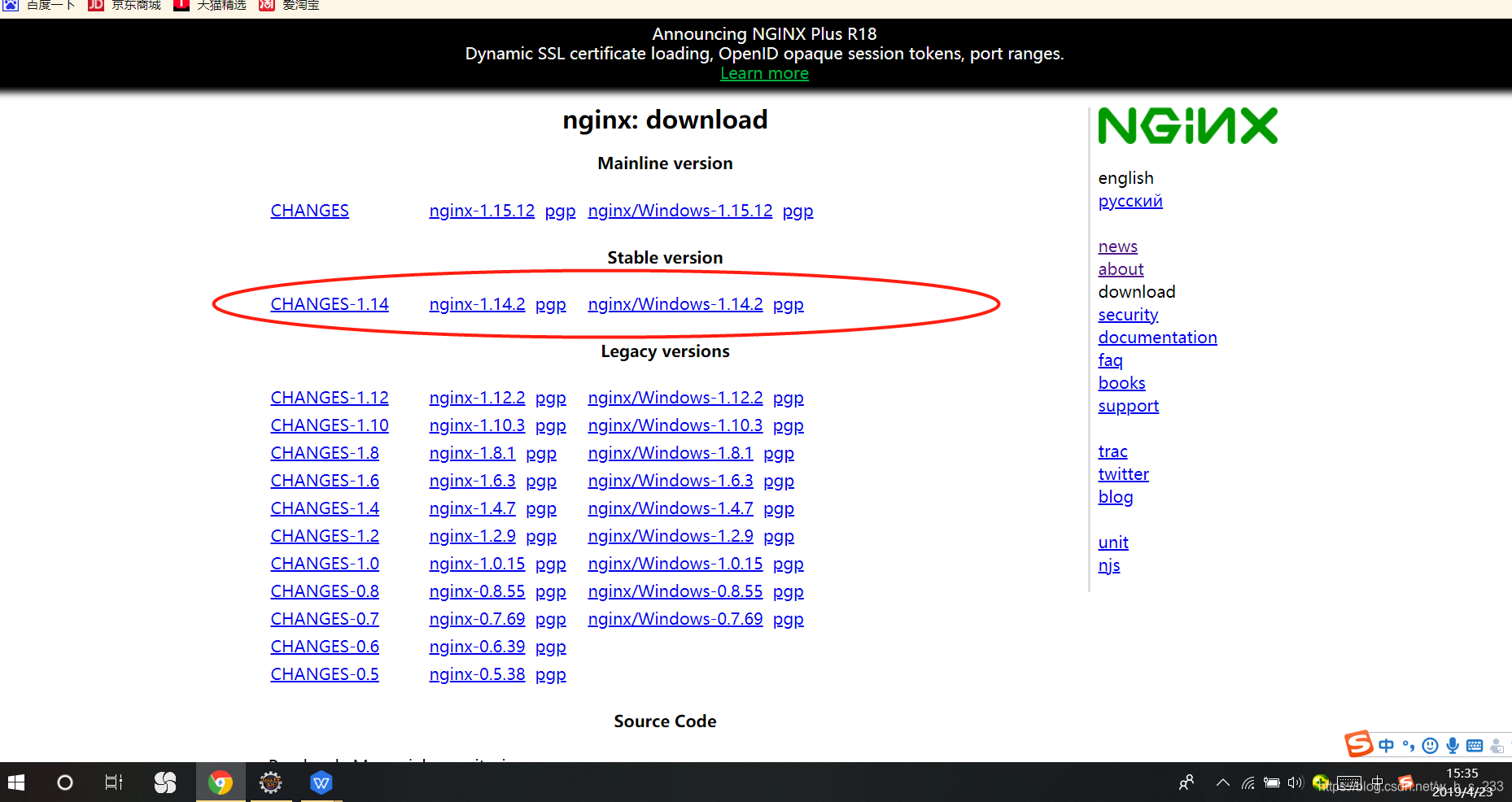Activate voice input microphone on Sogou bar
This screenshot has height=802, width=1512.
[x=1453, y=745]
